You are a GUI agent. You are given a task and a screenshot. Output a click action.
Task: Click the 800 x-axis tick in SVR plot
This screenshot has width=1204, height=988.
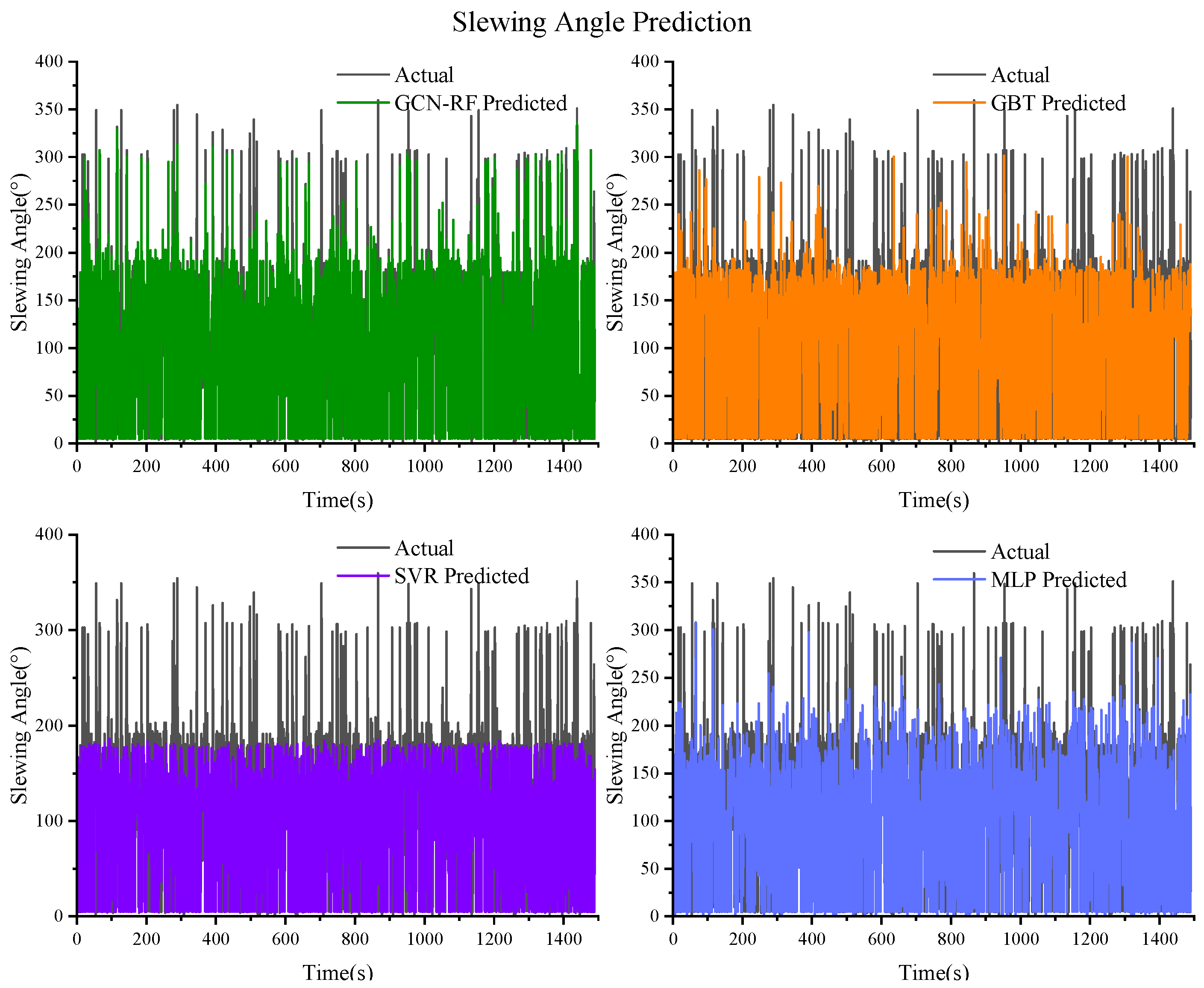pyautogui.click(x=355, y=939)
